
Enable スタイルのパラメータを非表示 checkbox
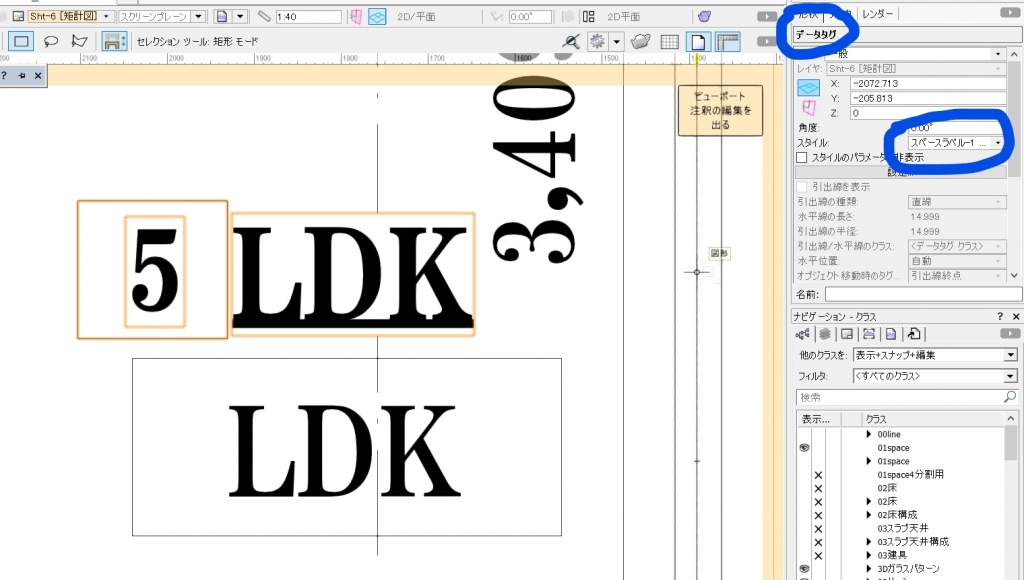[802, 157]
